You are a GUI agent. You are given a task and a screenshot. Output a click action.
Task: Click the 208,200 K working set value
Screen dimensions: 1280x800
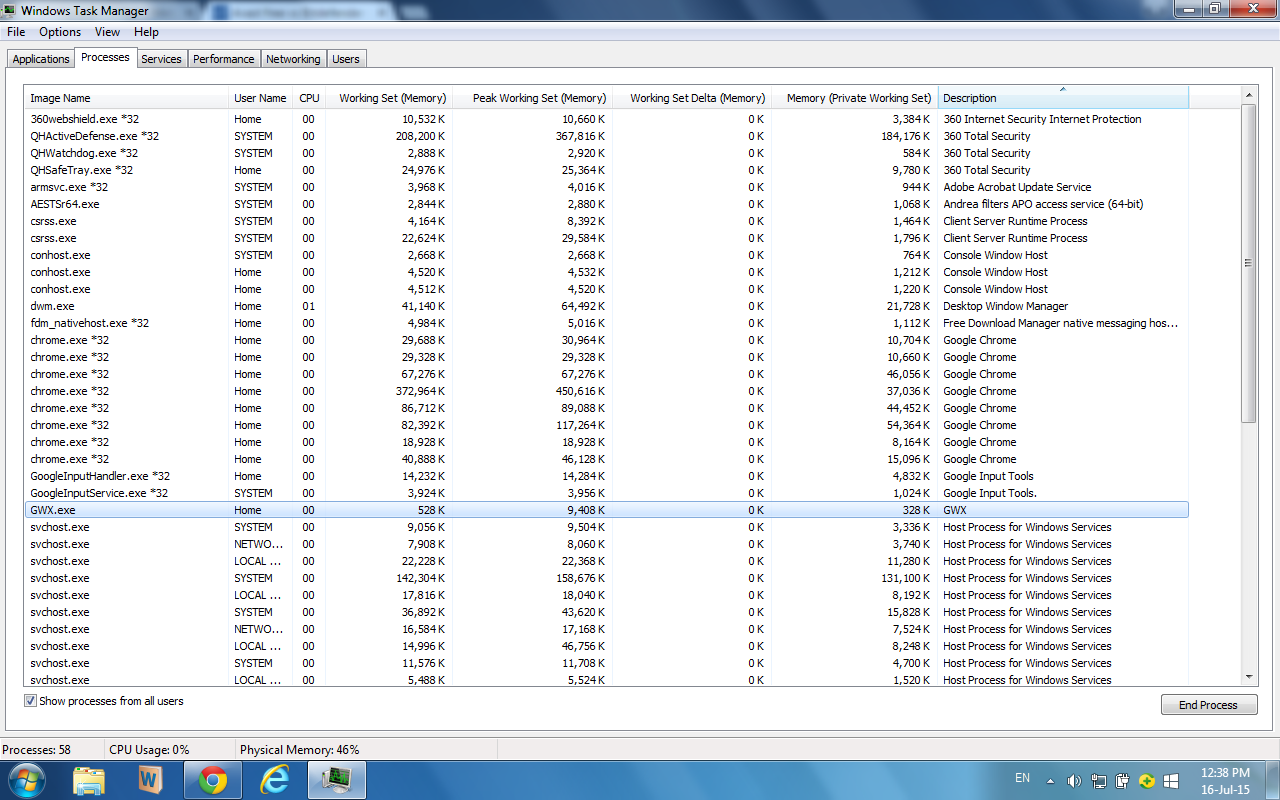tap(421, 136)
